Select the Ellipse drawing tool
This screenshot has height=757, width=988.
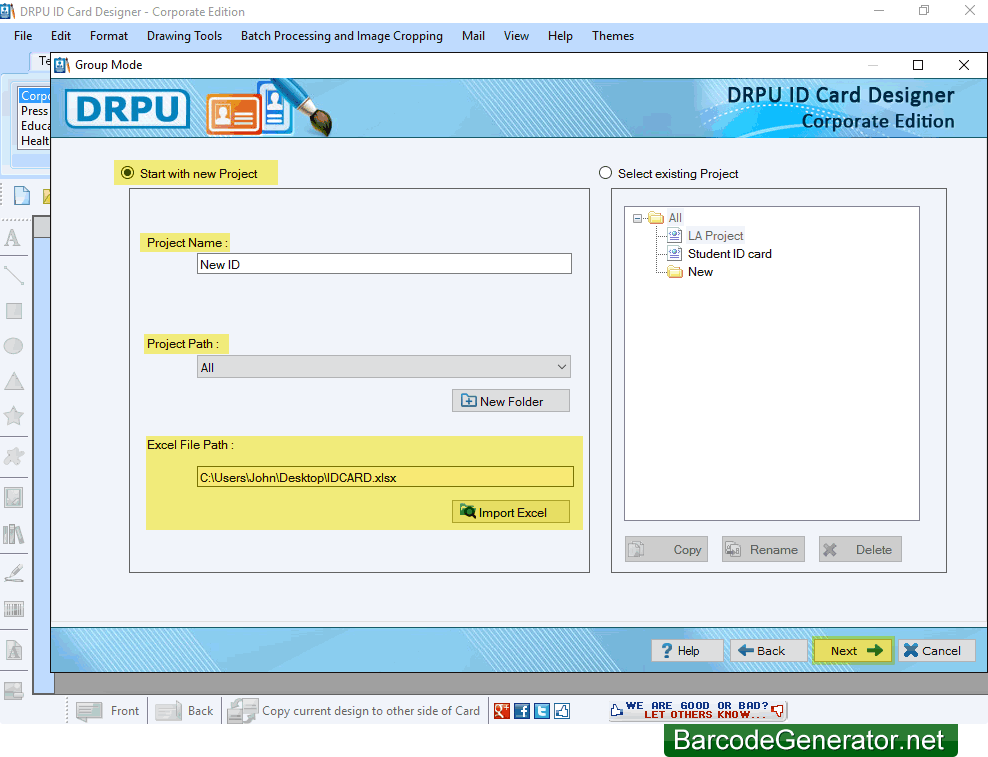[14, 346]
